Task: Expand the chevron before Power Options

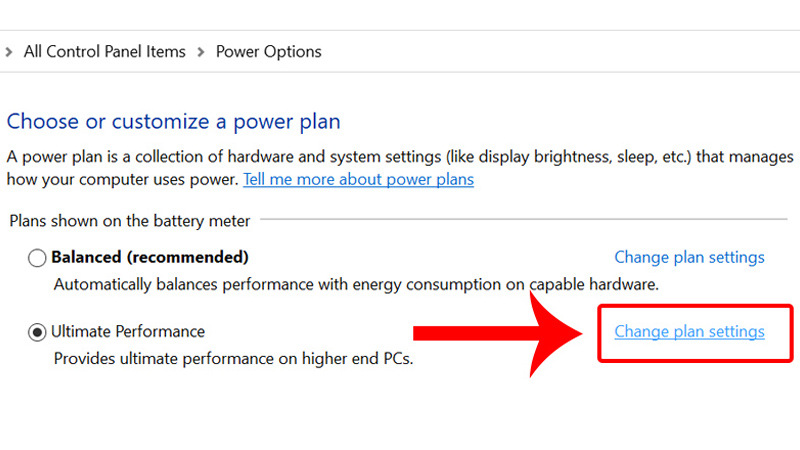Action: [201, 51]
